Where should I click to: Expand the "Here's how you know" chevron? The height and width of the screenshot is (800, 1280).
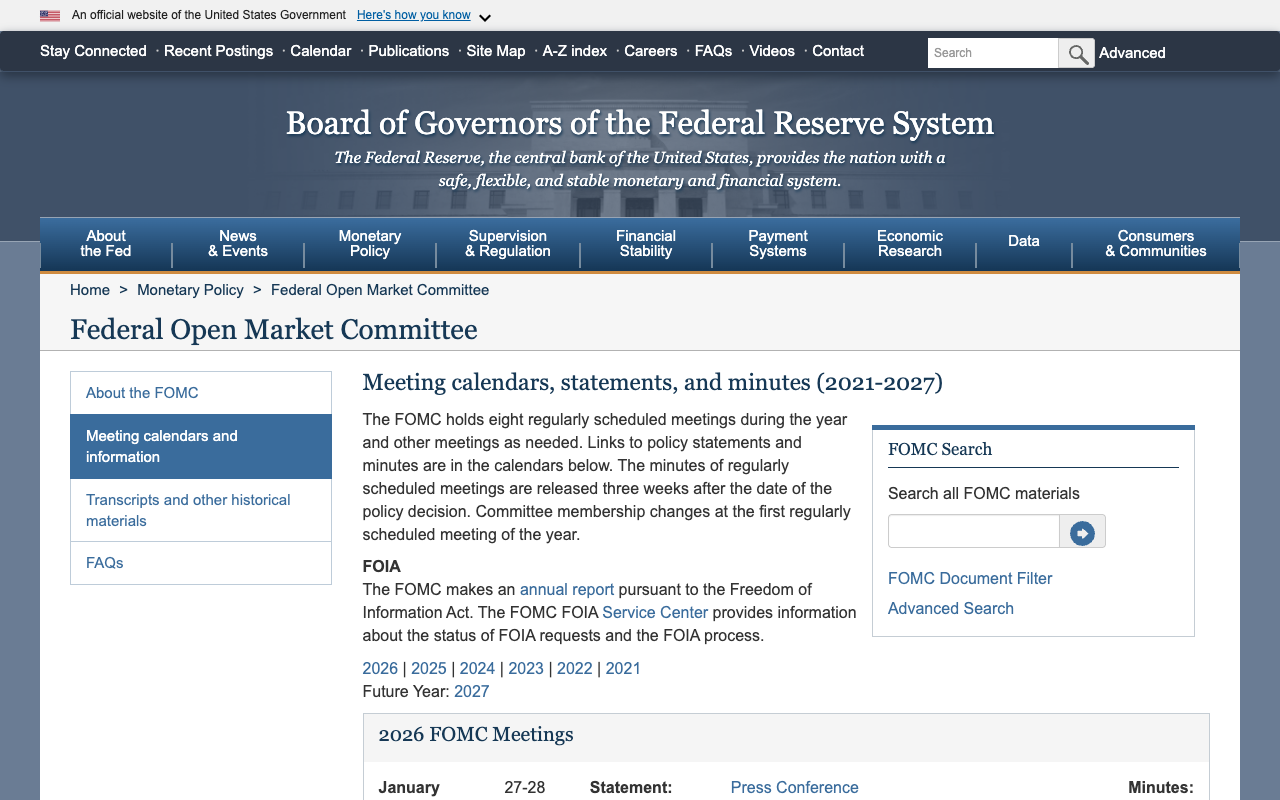click(x=485, y=17)
